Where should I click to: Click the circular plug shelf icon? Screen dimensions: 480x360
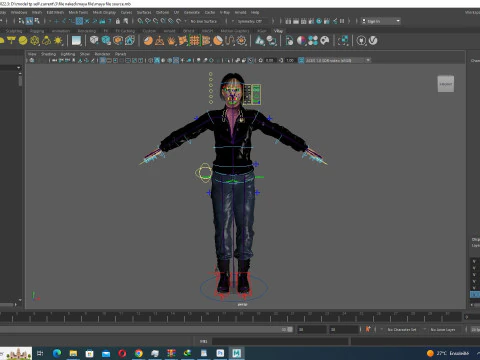point(361,41)
